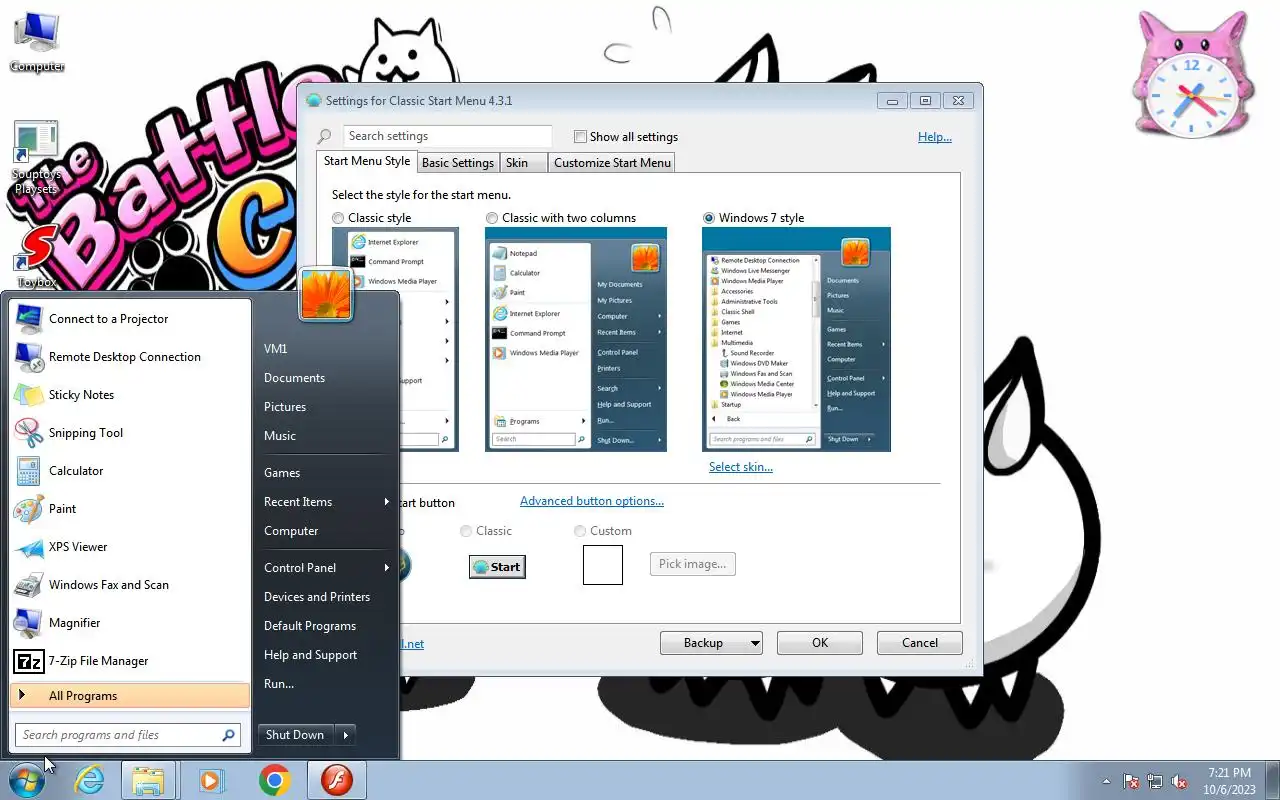Open the 7-Zip File Manager icon
The image size is (1280, 800).
pyautogui.click(x=28, y=661)
